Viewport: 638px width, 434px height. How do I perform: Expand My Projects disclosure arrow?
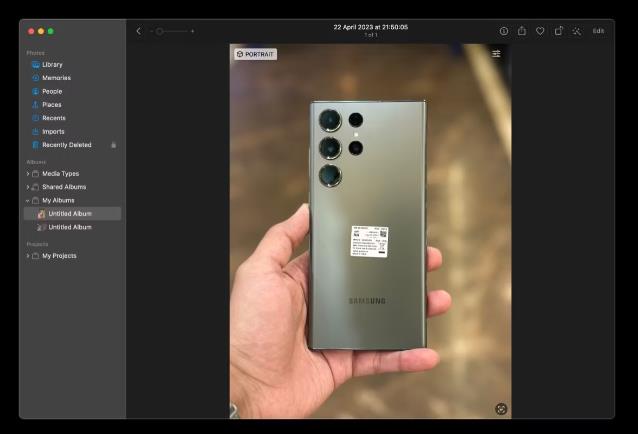pyautogui.click(x=28, y=256)
